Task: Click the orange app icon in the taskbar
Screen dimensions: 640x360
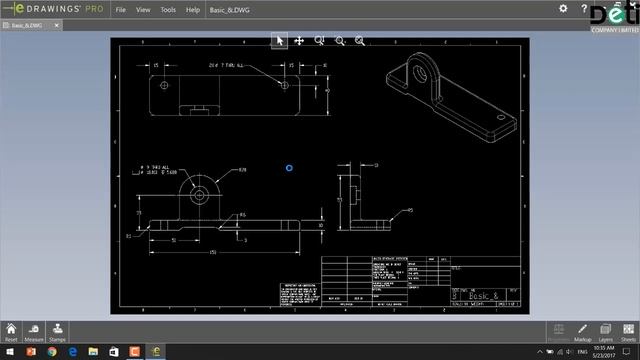Action: tap(135, 352)
